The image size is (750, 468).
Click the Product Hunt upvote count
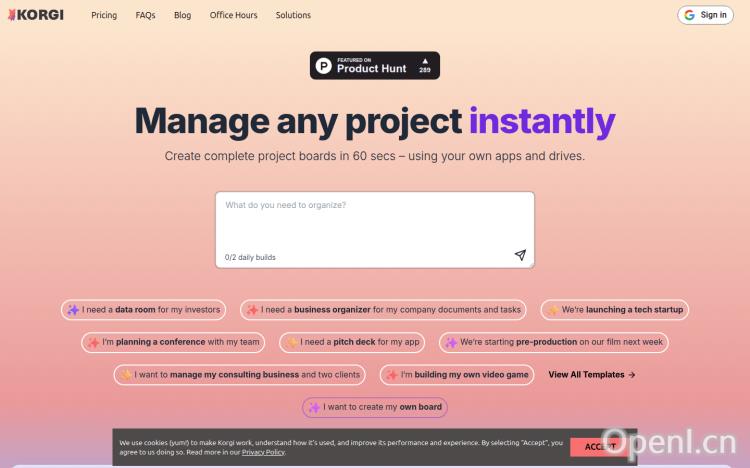[424, 66]
